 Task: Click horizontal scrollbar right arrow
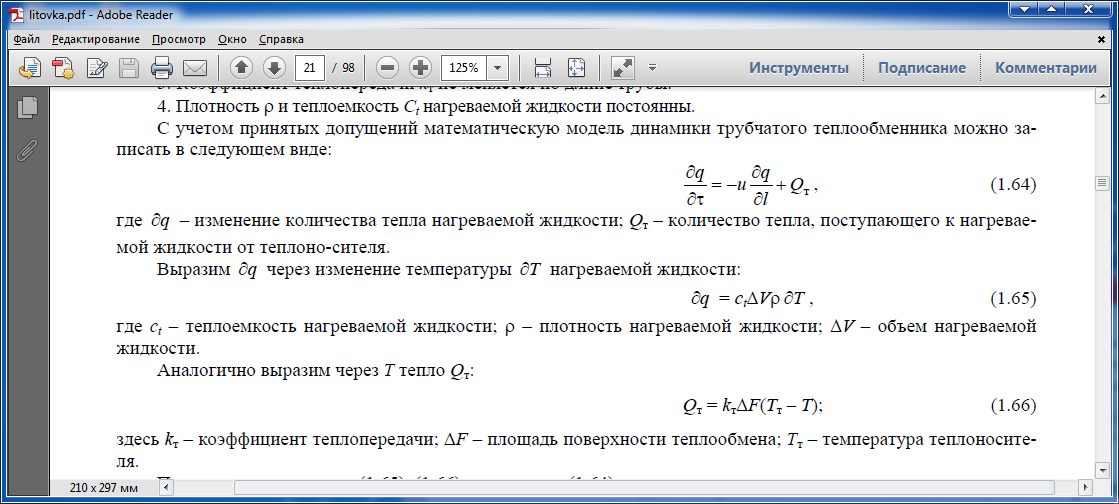pos(1085,488)
